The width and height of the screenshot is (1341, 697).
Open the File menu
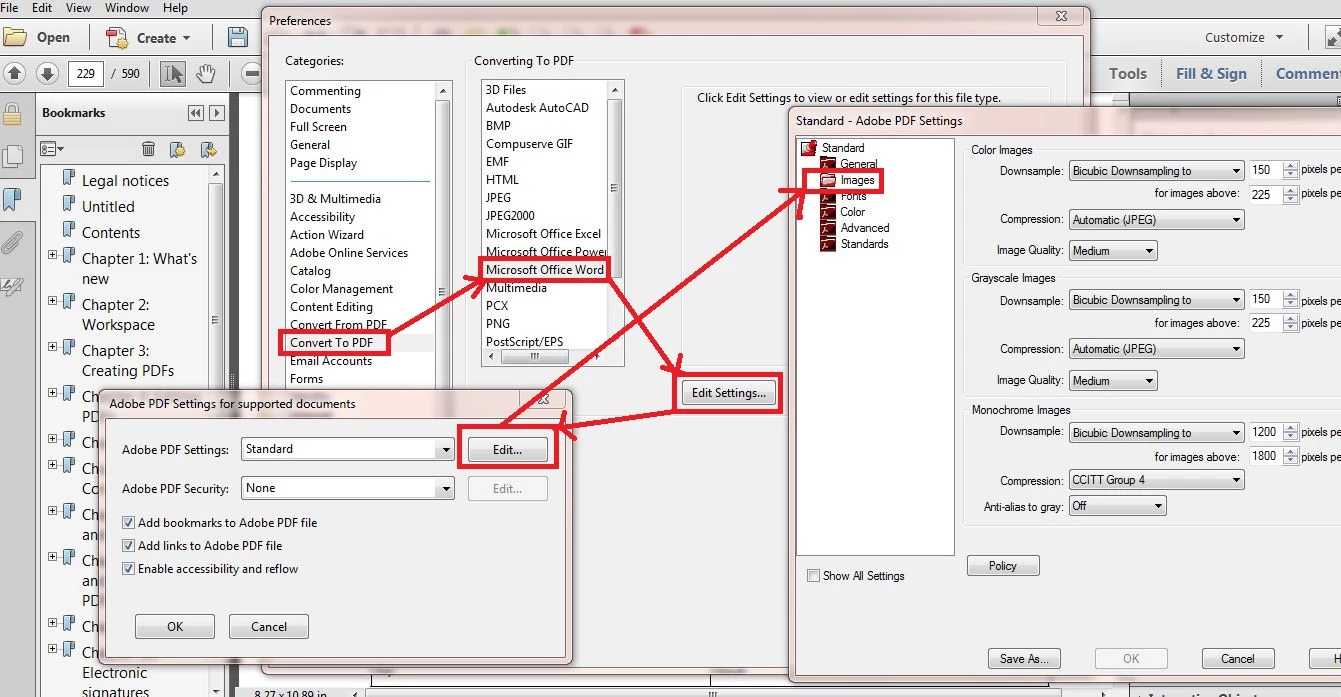point(9,8)
